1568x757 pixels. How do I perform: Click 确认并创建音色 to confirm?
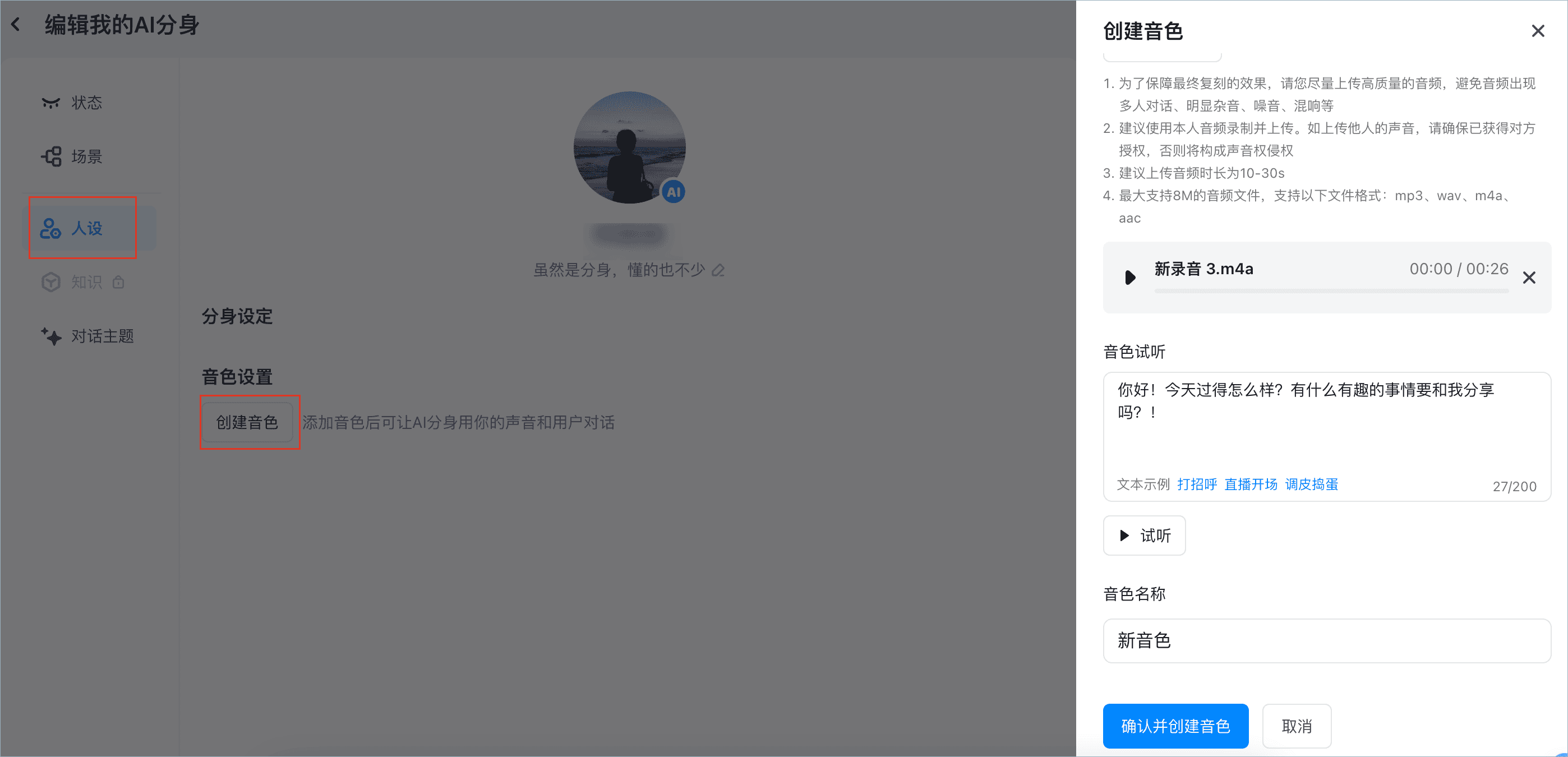pyautogui.click(x=1175, y=726)
